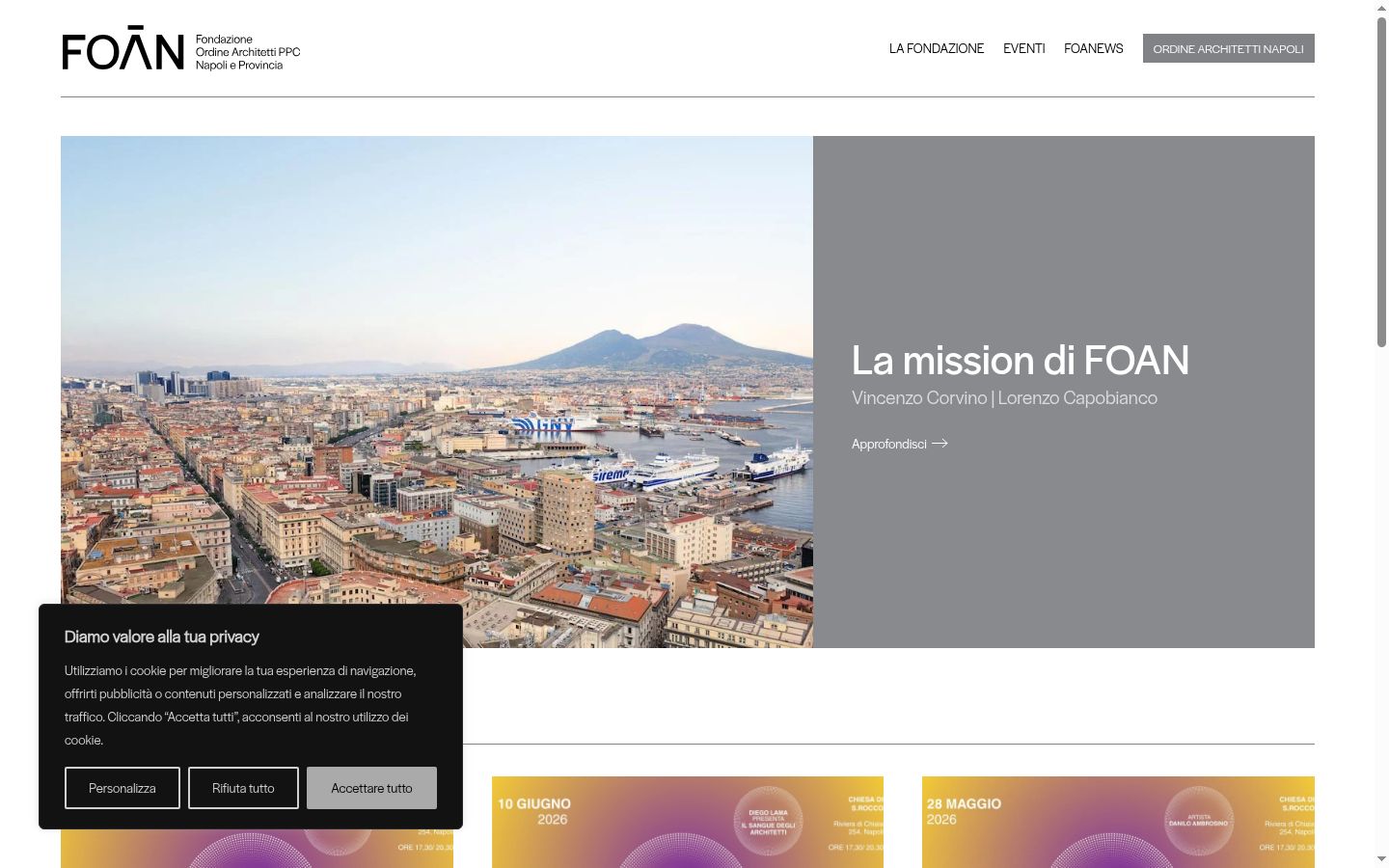This screenshot has height=868, width=1389.
Task: Click the page's vertical scrollbar thumb
Action: click(1381, 181)
